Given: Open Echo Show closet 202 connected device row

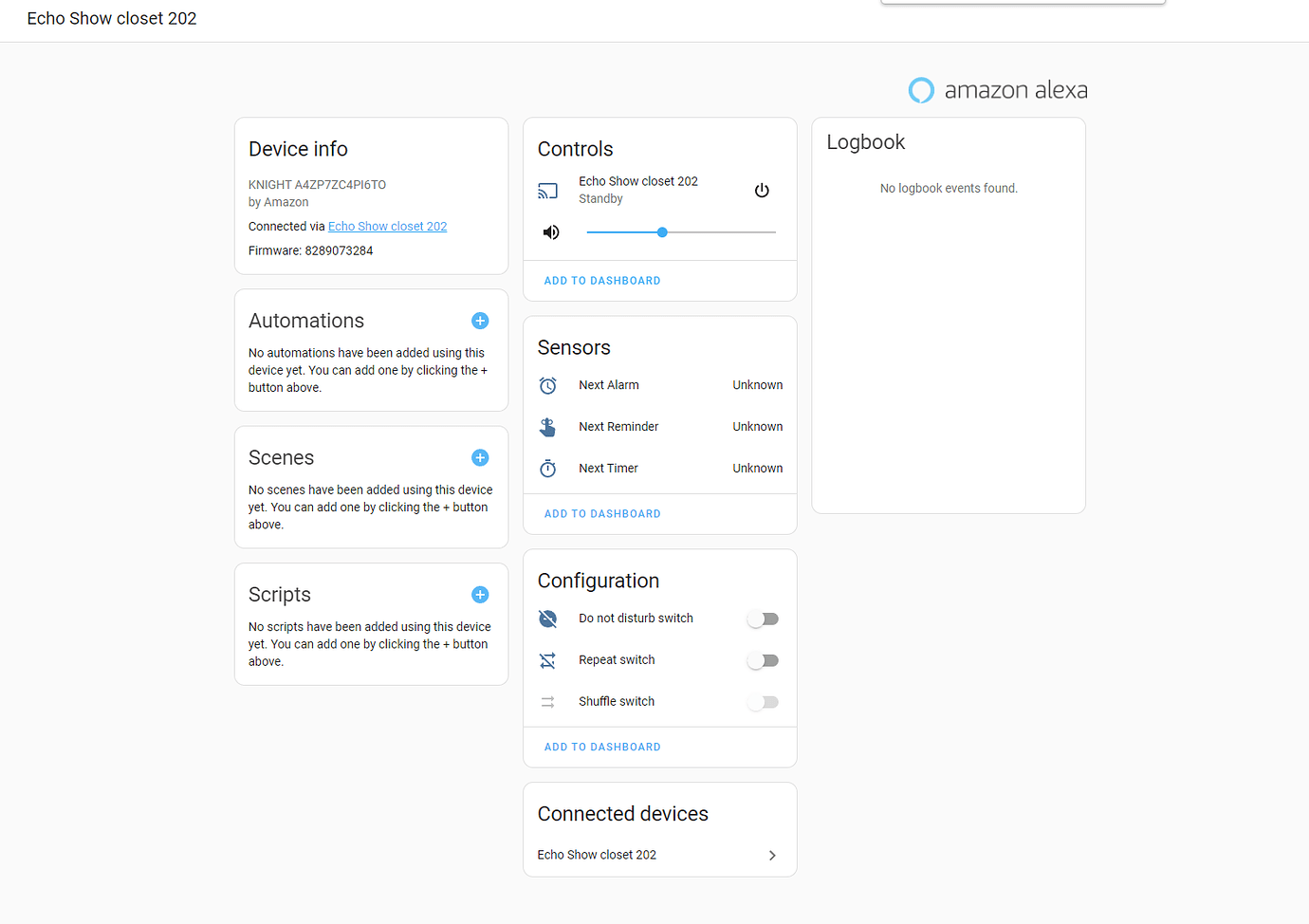Looking at the screenshot, I should [660, 855].
